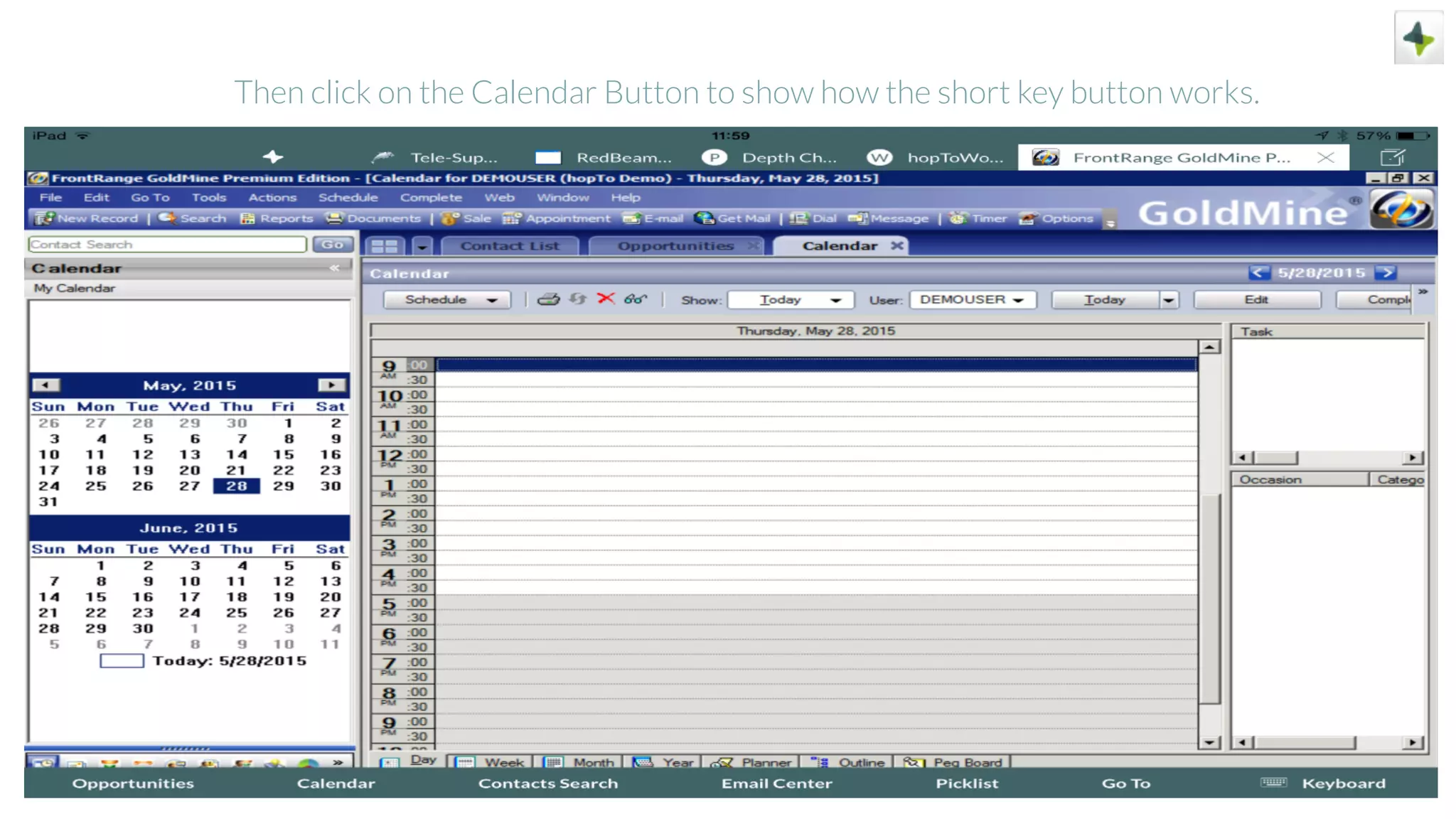Tap the Picklist shortcut button
Image resolution: width=1456 pixels, height=819 pixels.
[967, 783]
